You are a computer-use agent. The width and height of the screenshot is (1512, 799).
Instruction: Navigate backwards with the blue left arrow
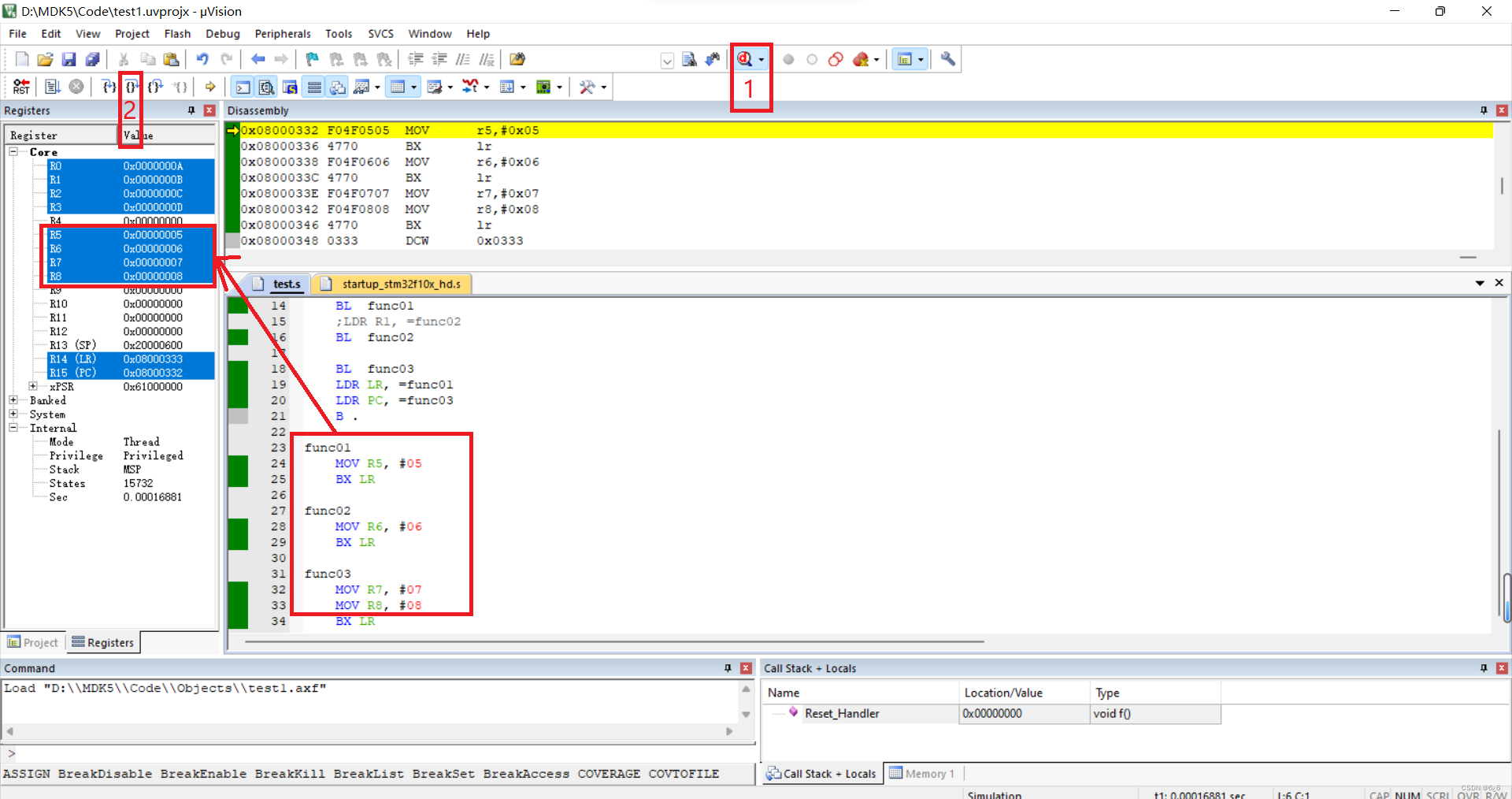pos(258,59)
